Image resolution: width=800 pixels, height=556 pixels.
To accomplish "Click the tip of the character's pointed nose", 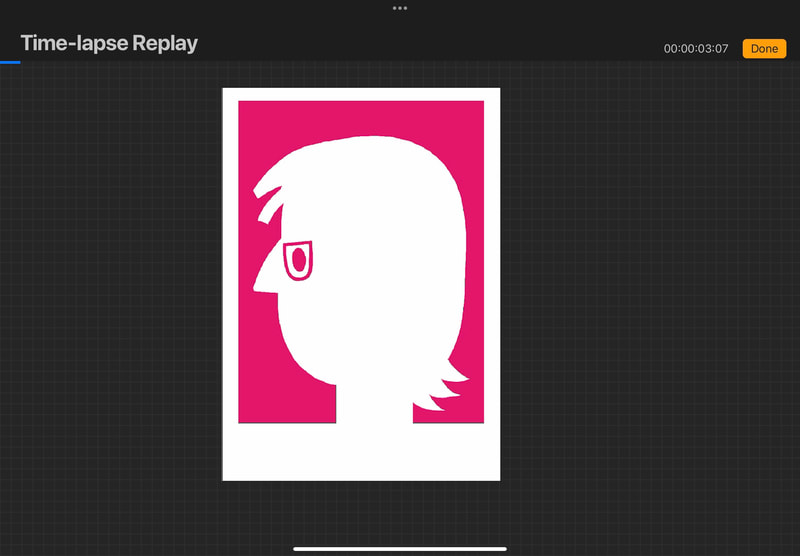I will (256, 289).
